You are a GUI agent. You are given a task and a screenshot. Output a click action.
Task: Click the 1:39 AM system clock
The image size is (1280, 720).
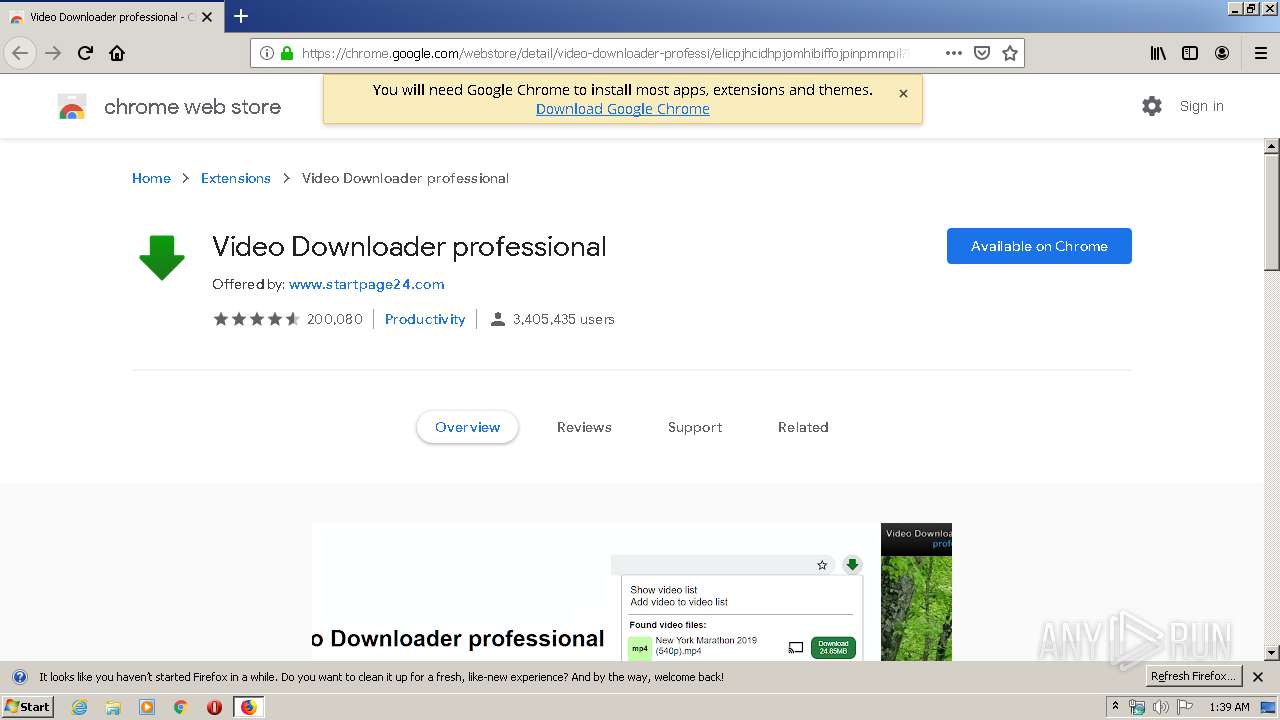click(x=1229, y=707)
